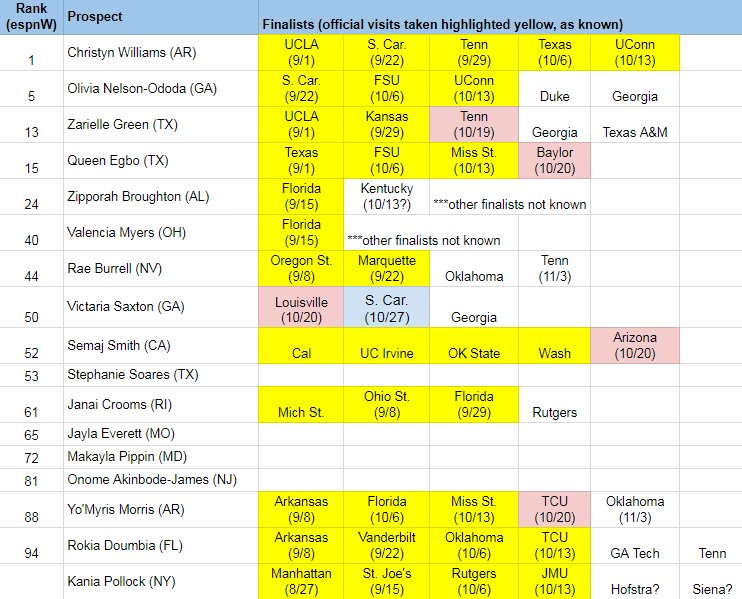Click Stephanie Soares (TX) cell

click(161, 375)
